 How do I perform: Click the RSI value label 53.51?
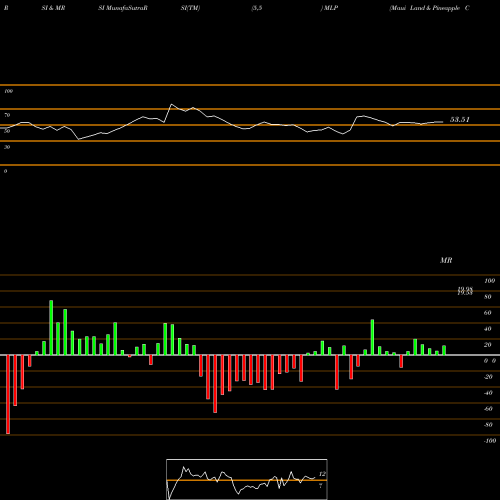click(x=460, y=120)
